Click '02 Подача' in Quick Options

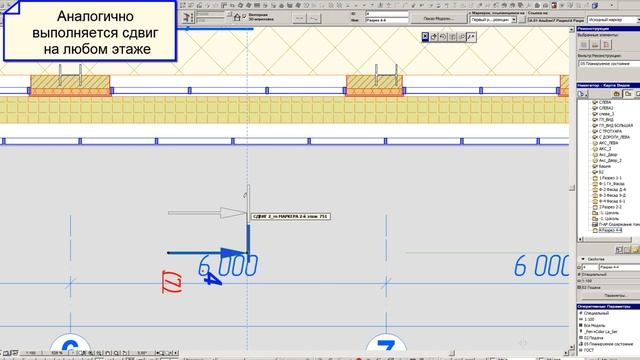pyautogui.click(x=593, y=338)
